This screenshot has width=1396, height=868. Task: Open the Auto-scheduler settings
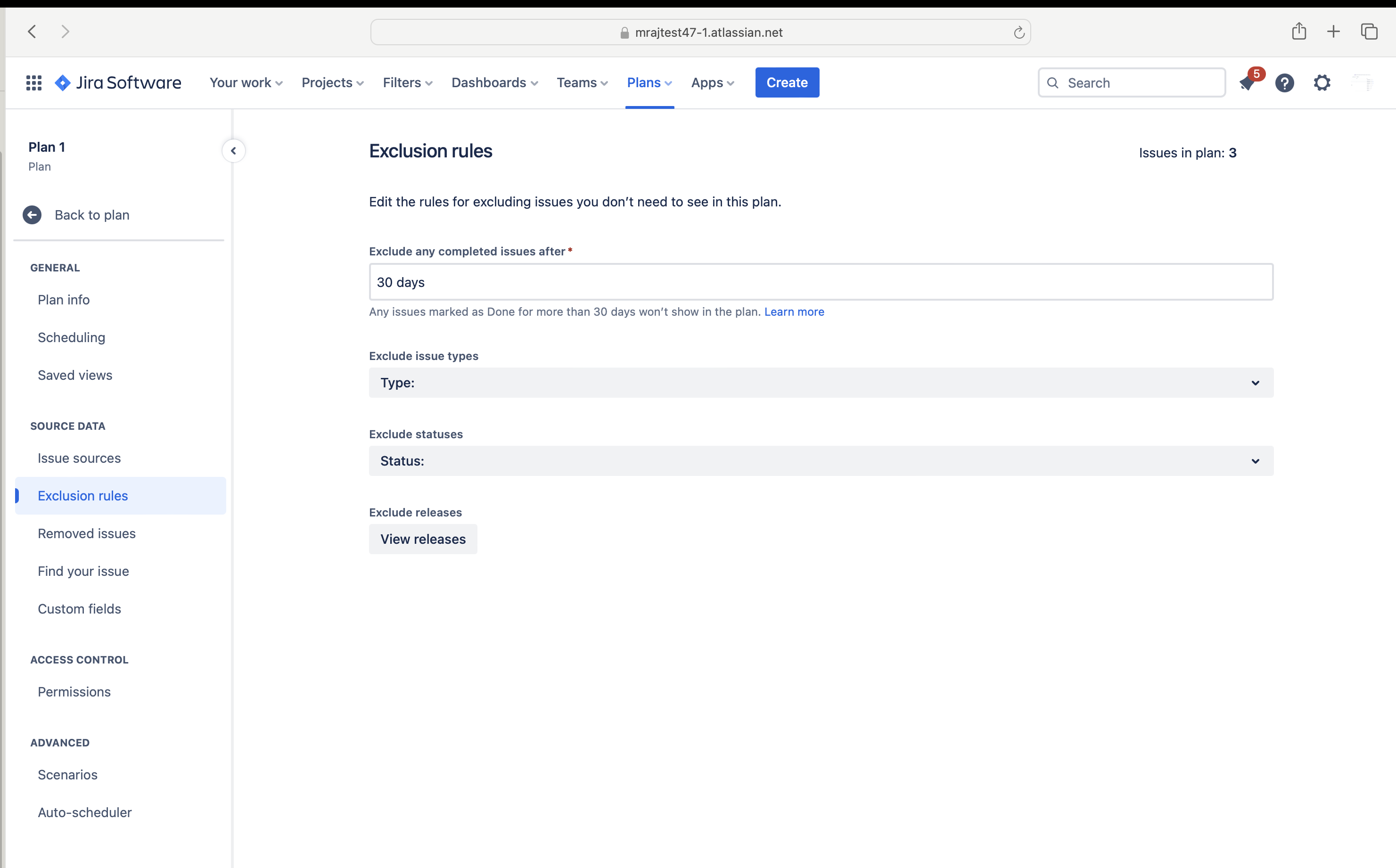click(x=84, y=812)
